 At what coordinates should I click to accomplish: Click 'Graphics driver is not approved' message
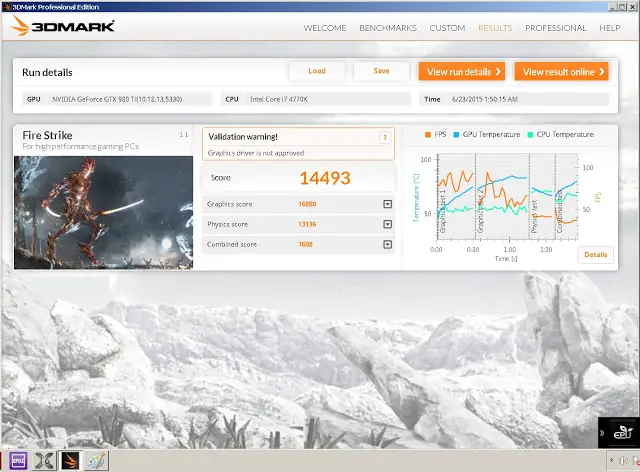tap(256, 153)
